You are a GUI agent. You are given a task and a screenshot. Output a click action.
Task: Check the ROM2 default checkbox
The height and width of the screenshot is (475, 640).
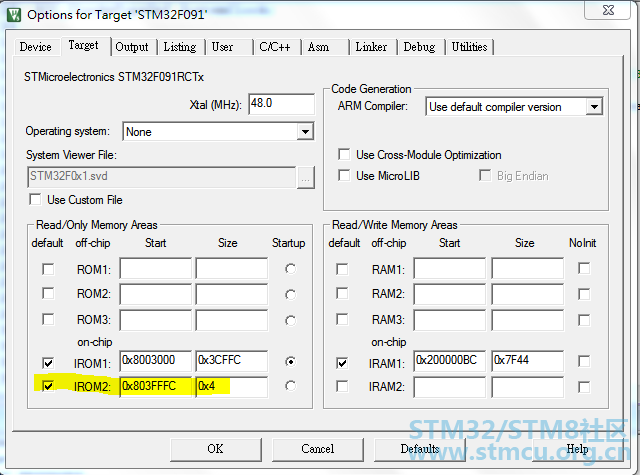[x=48, y=293]
